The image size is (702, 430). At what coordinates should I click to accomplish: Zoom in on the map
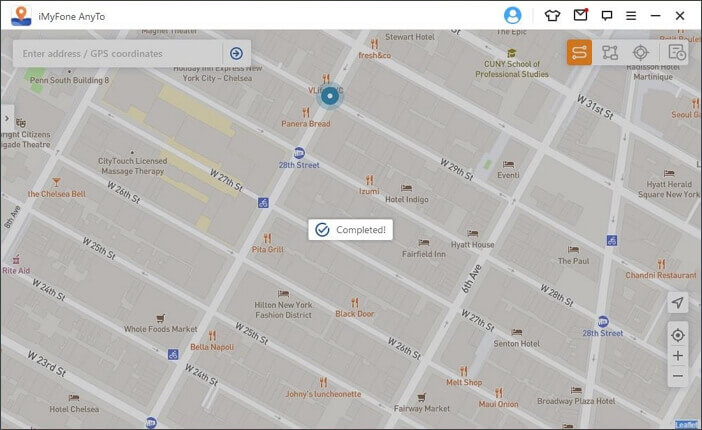coord(678,356)
